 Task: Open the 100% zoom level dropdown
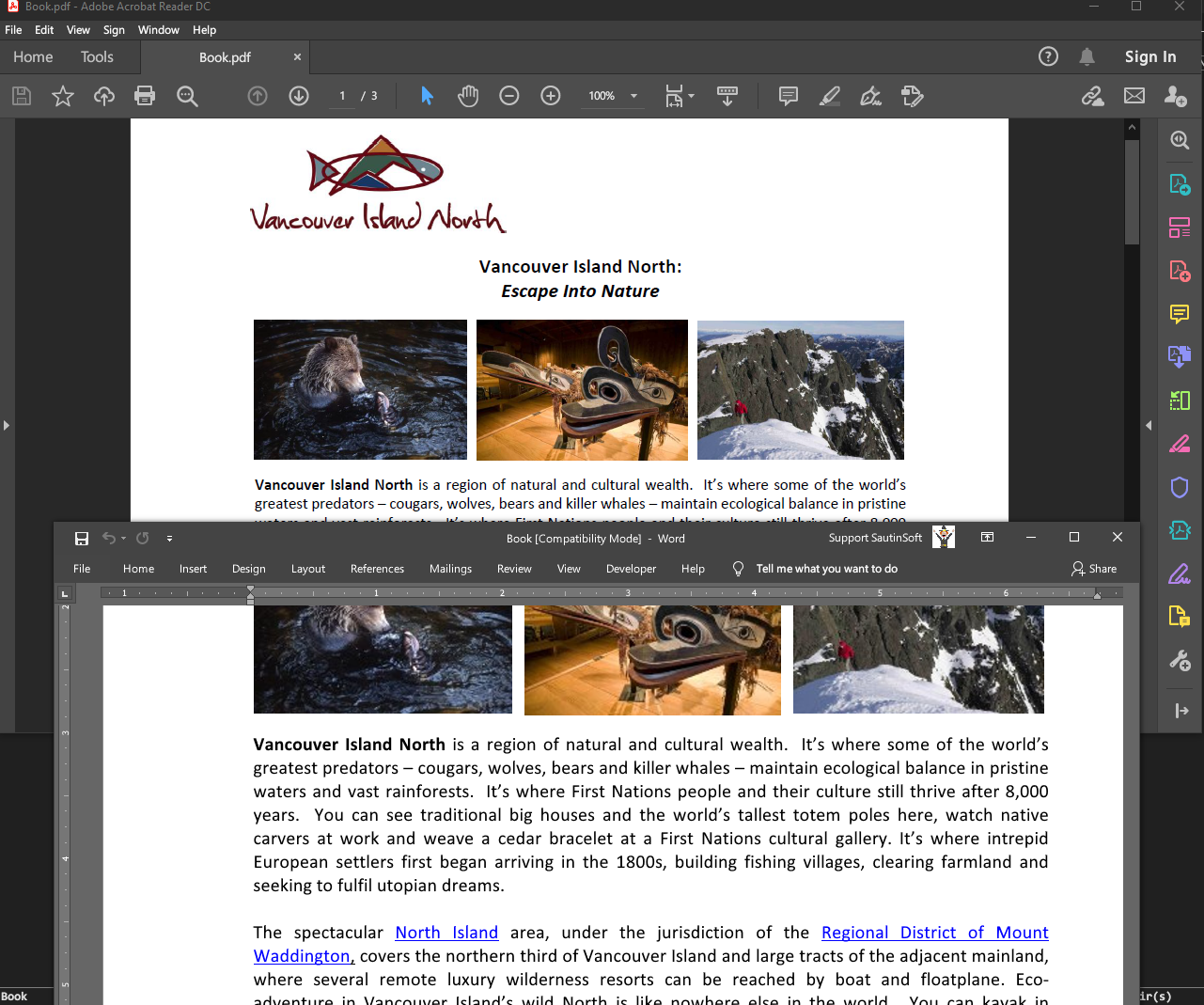click(633, 96)
